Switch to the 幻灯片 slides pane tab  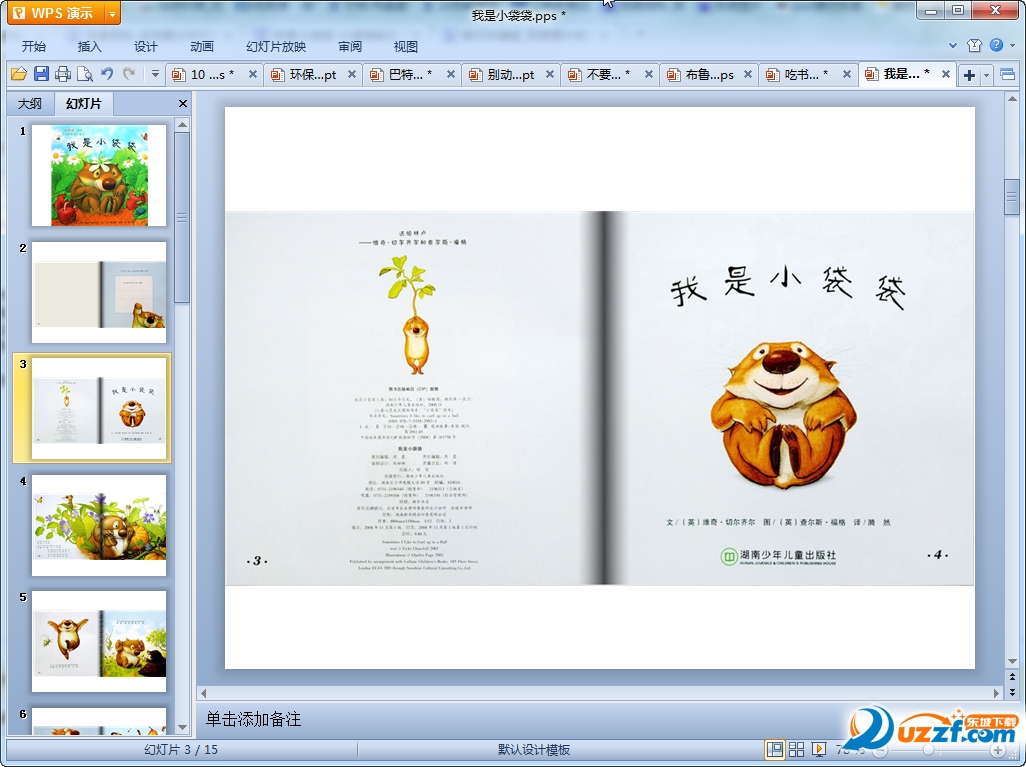(84, 103)
